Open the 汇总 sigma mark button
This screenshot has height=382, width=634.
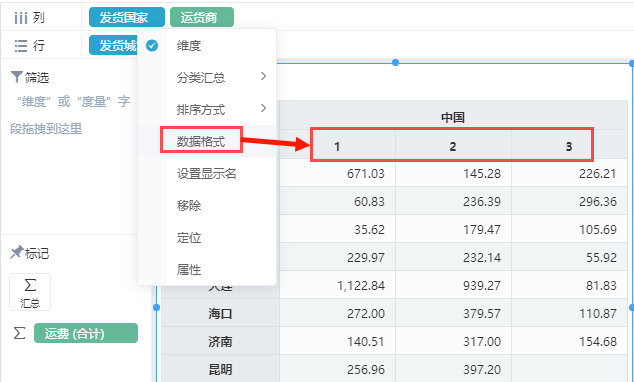pyautogui.click(x=30, y=292)
